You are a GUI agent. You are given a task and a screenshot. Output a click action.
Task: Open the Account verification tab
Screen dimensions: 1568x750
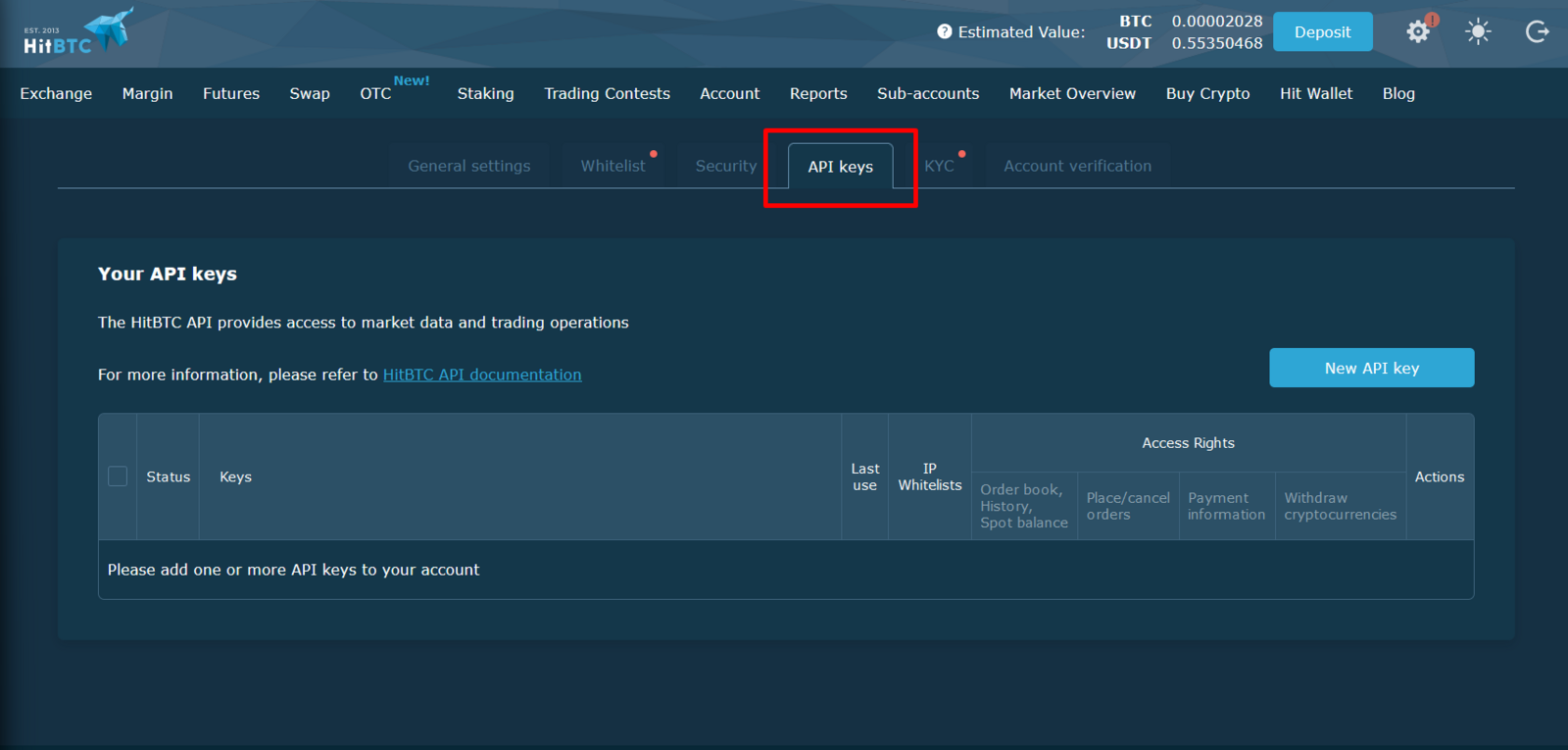click(x=1077, y=166)
